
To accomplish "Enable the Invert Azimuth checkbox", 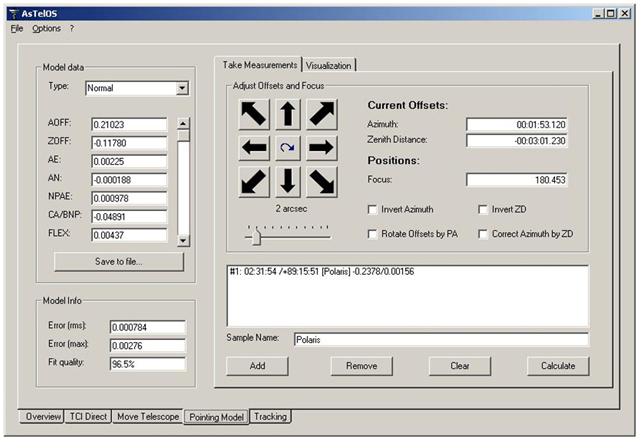I will [x=373, y=210].
